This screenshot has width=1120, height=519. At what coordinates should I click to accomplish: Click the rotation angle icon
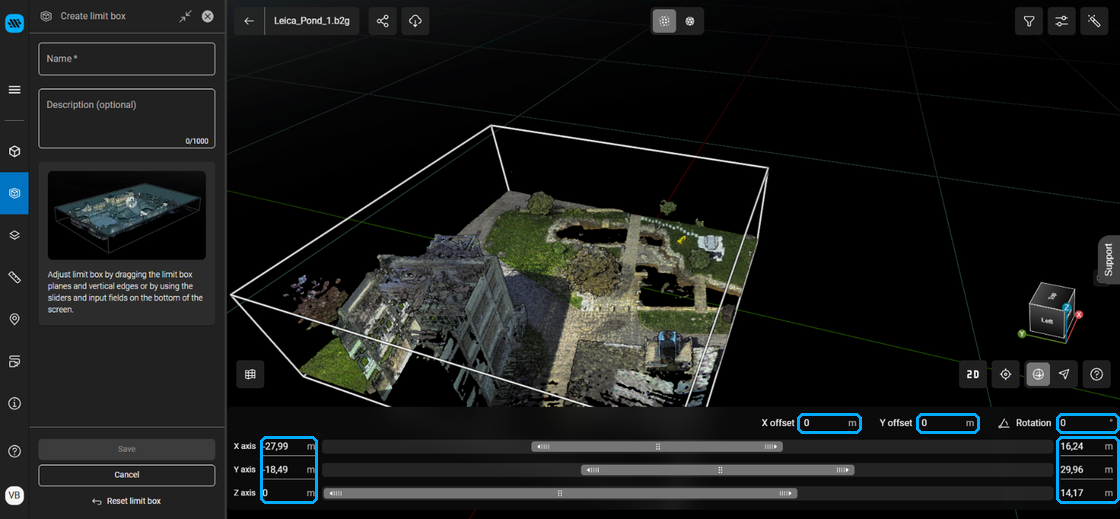[x=1004, y=423]
